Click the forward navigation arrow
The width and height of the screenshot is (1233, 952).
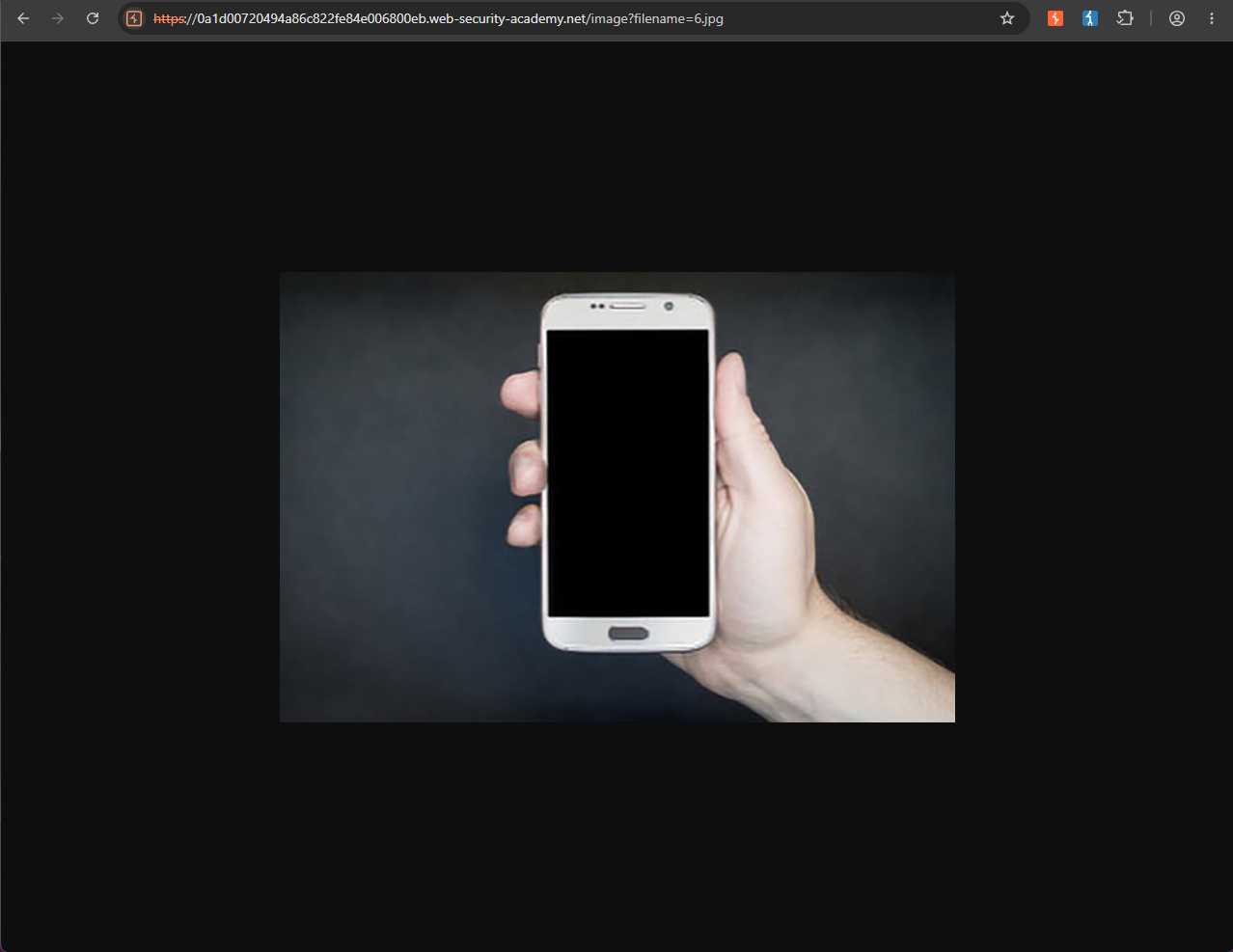pos(58,18)
